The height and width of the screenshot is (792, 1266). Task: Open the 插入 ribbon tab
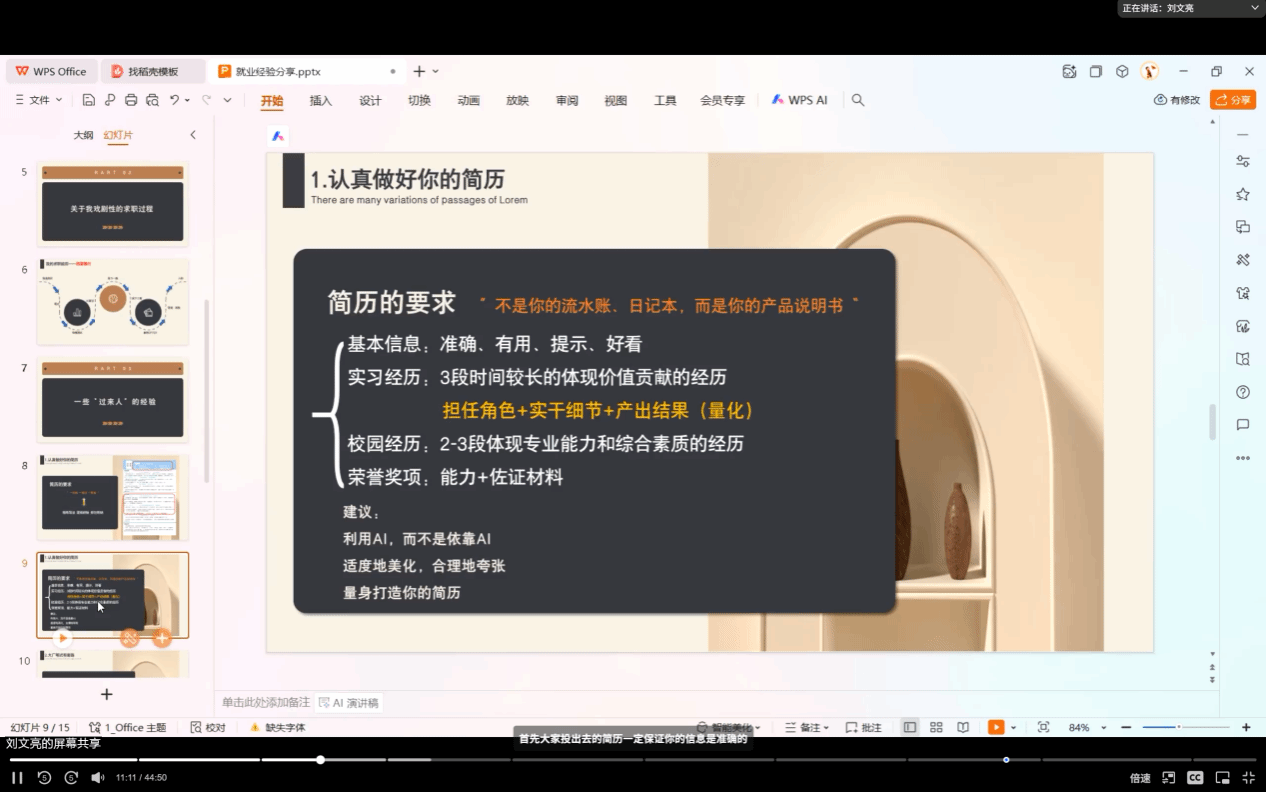tap(321, 100)
